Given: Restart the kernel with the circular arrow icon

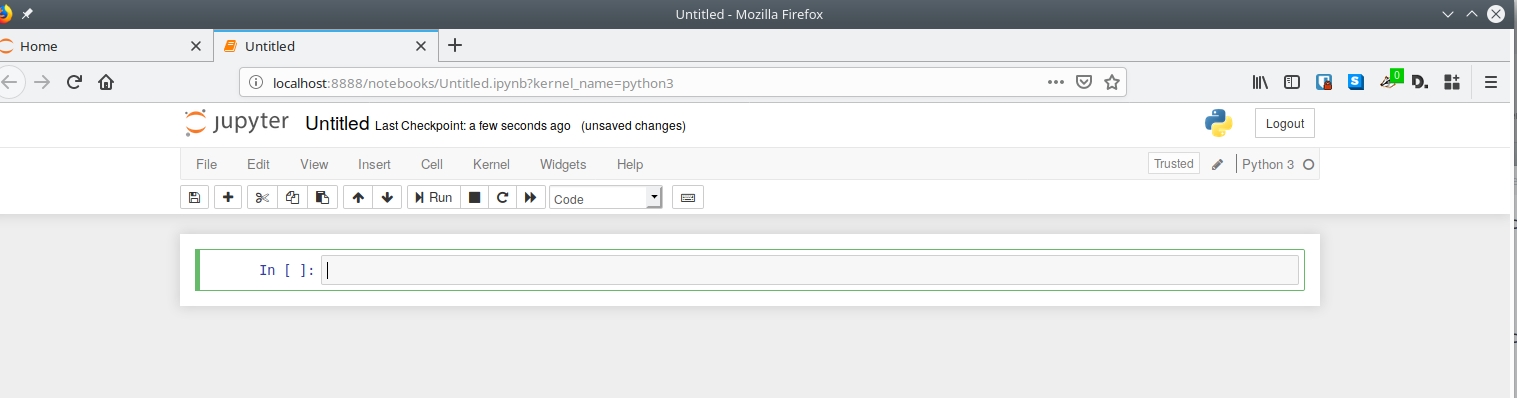Looking at the screenshot, I should pos(503,197).
